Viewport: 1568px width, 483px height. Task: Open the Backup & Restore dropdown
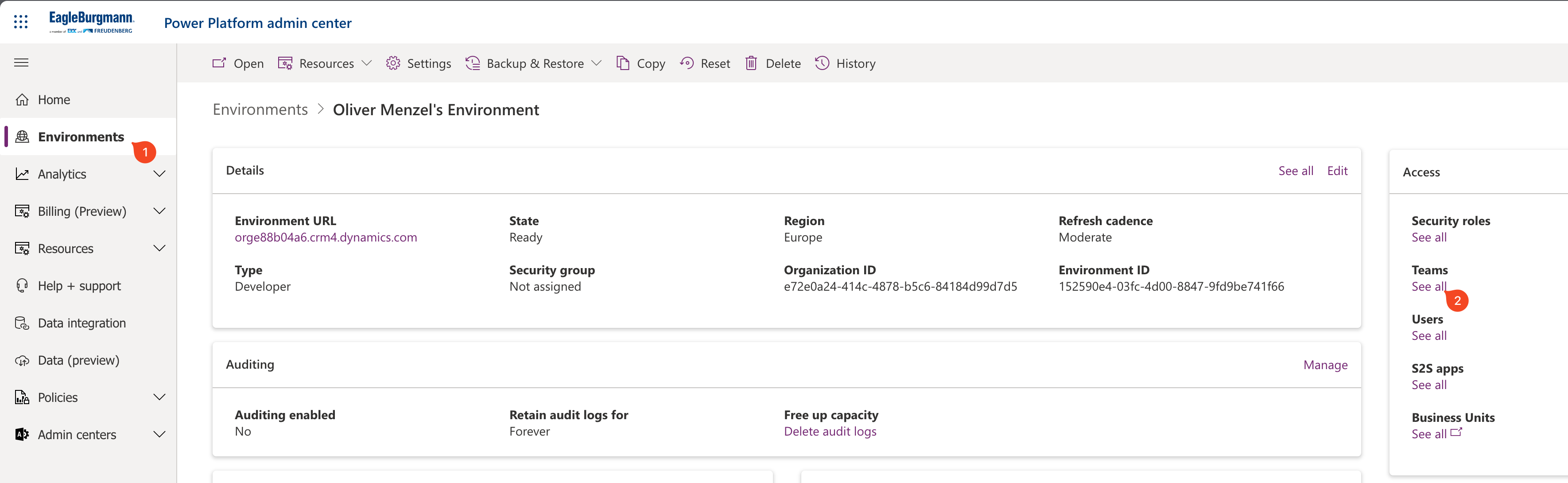point(597,63)
